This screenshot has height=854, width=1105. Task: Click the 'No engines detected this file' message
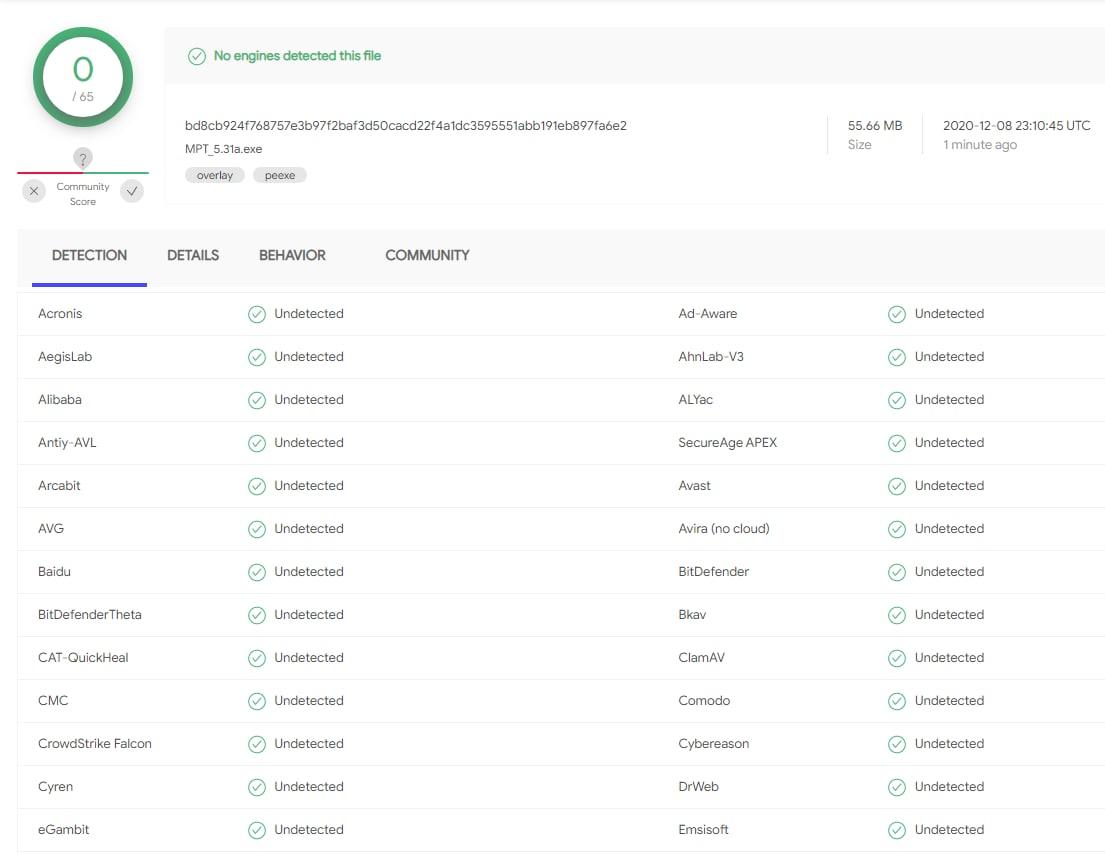[297, 56]
